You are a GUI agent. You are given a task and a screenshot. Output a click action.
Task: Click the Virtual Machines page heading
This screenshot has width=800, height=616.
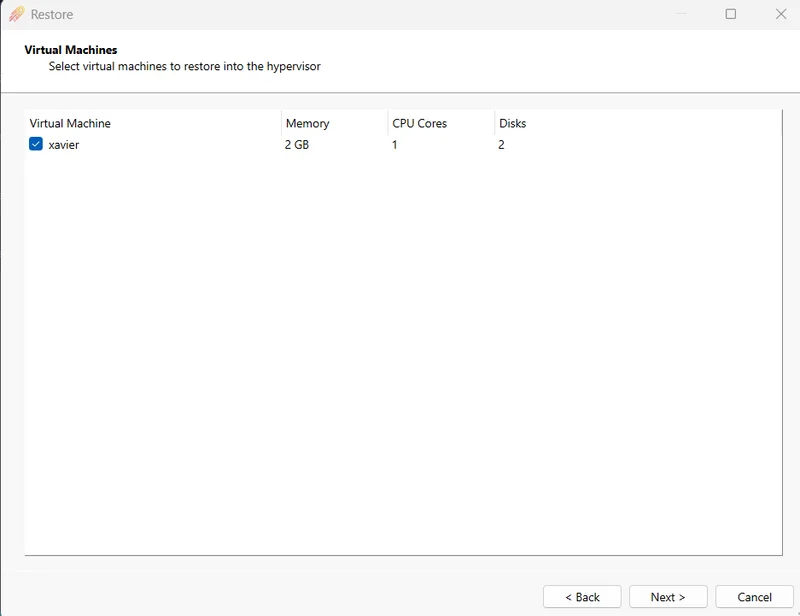coord(71,50)
